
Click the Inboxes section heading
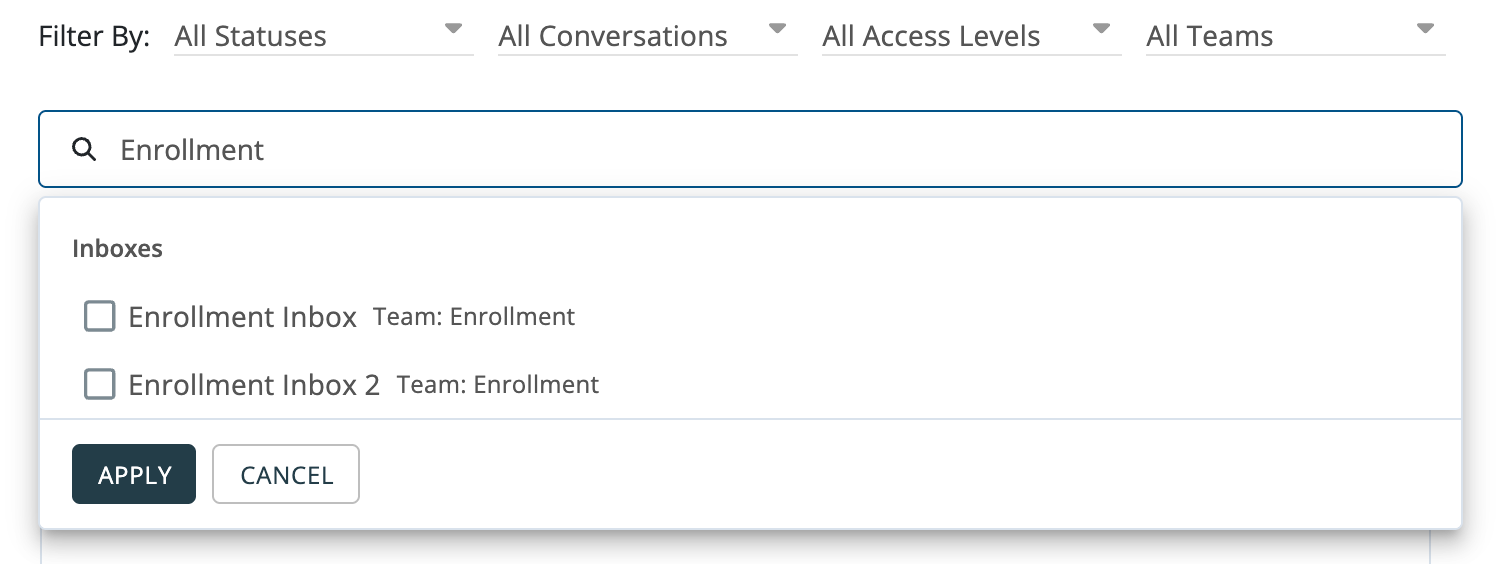[x=117, y=249]
